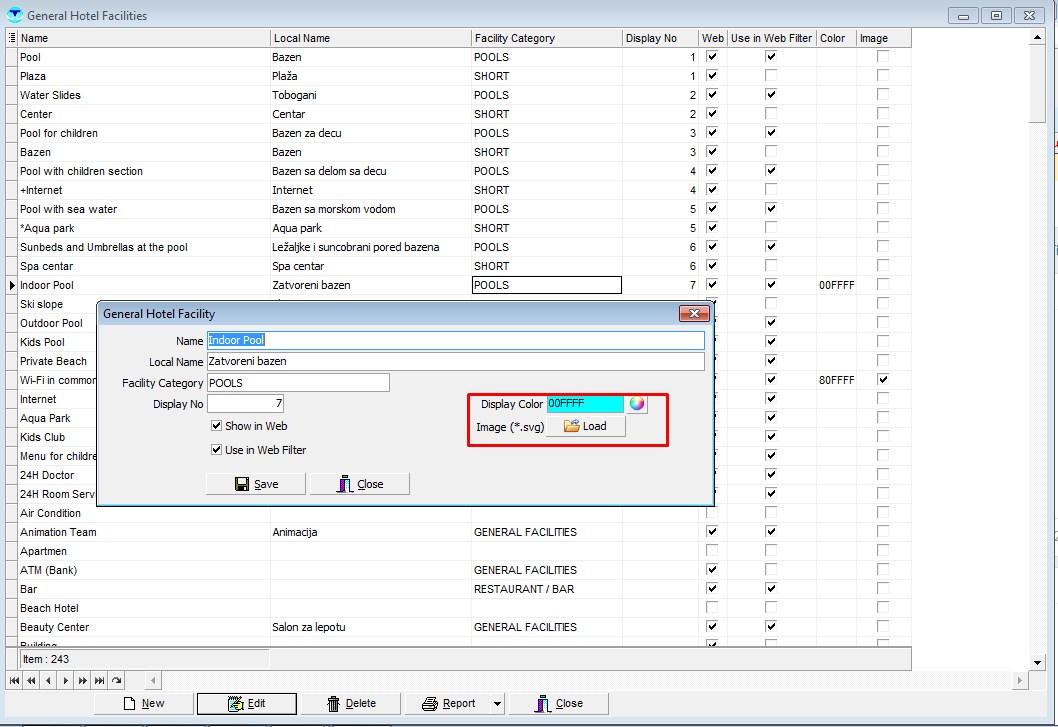Click the refresh icon in navigator
The width and height of the screenshot is (1058, 727).
click(117, 681)
